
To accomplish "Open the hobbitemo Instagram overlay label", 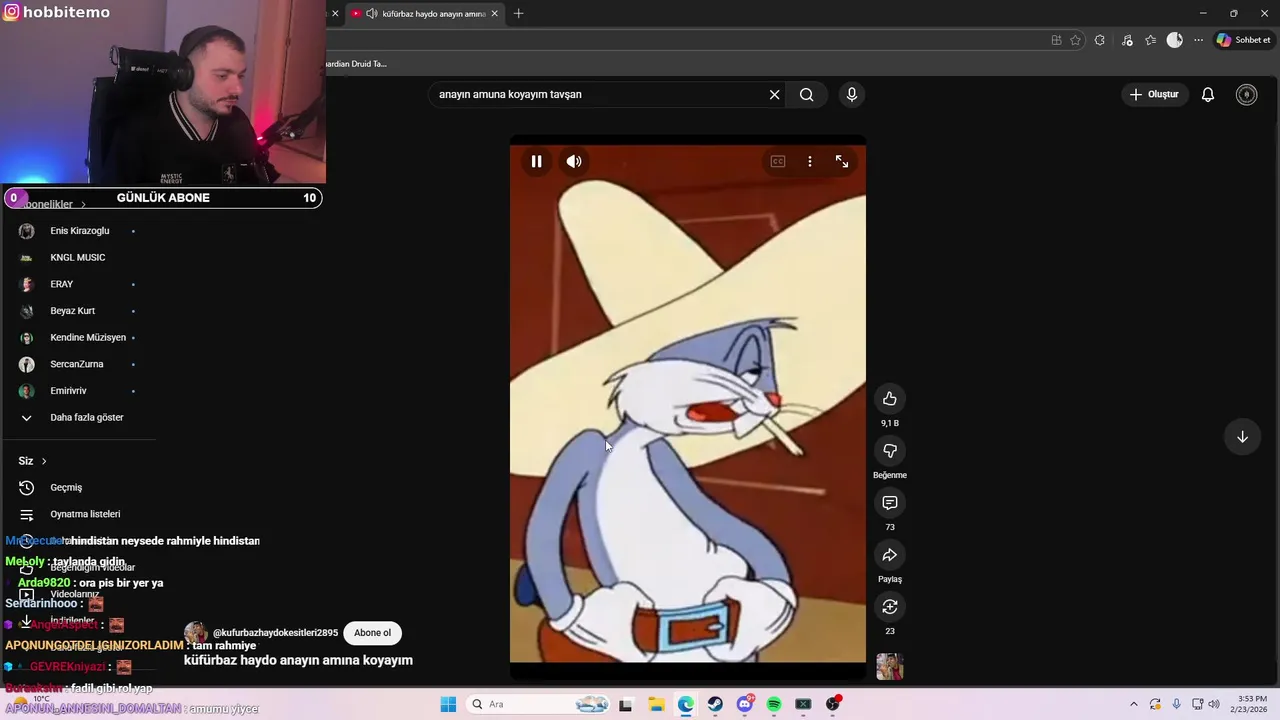I will tap(56, 12).
